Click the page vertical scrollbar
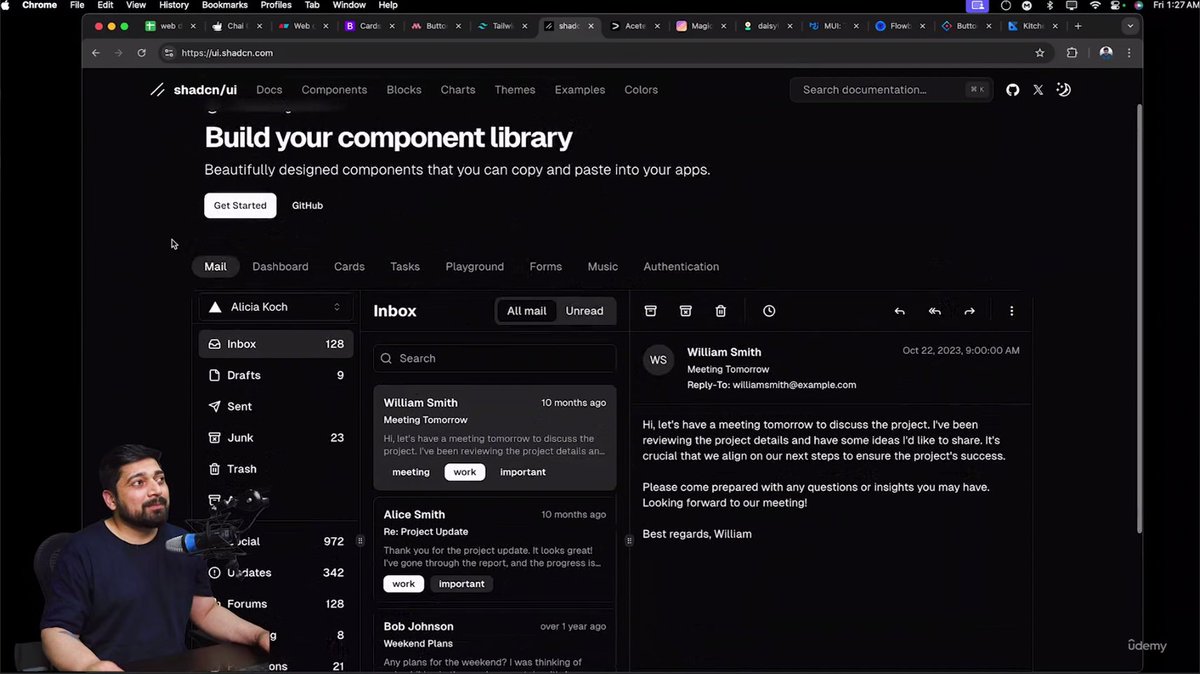The height and width of the screenshot is (674, 1200). point(1139,318)
